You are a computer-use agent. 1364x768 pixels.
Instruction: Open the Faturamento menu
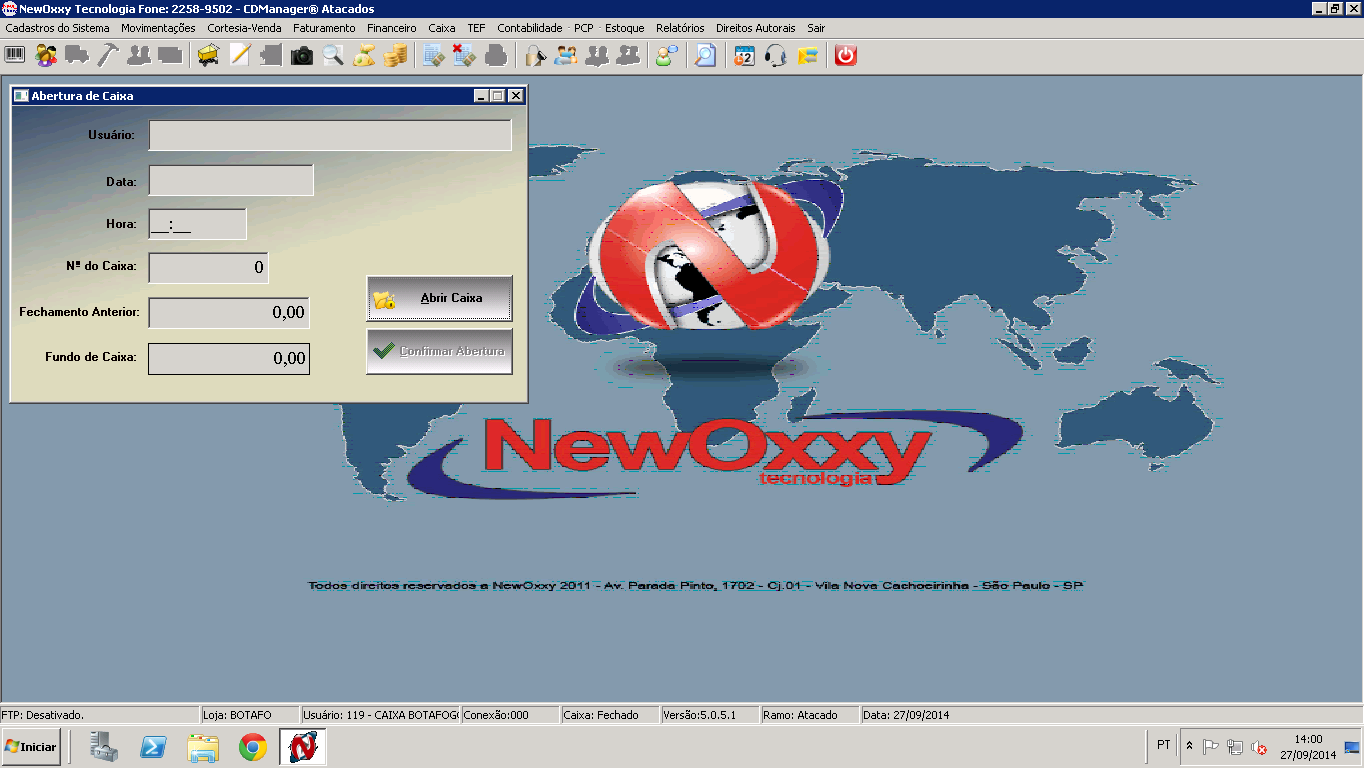click(324, 28)
